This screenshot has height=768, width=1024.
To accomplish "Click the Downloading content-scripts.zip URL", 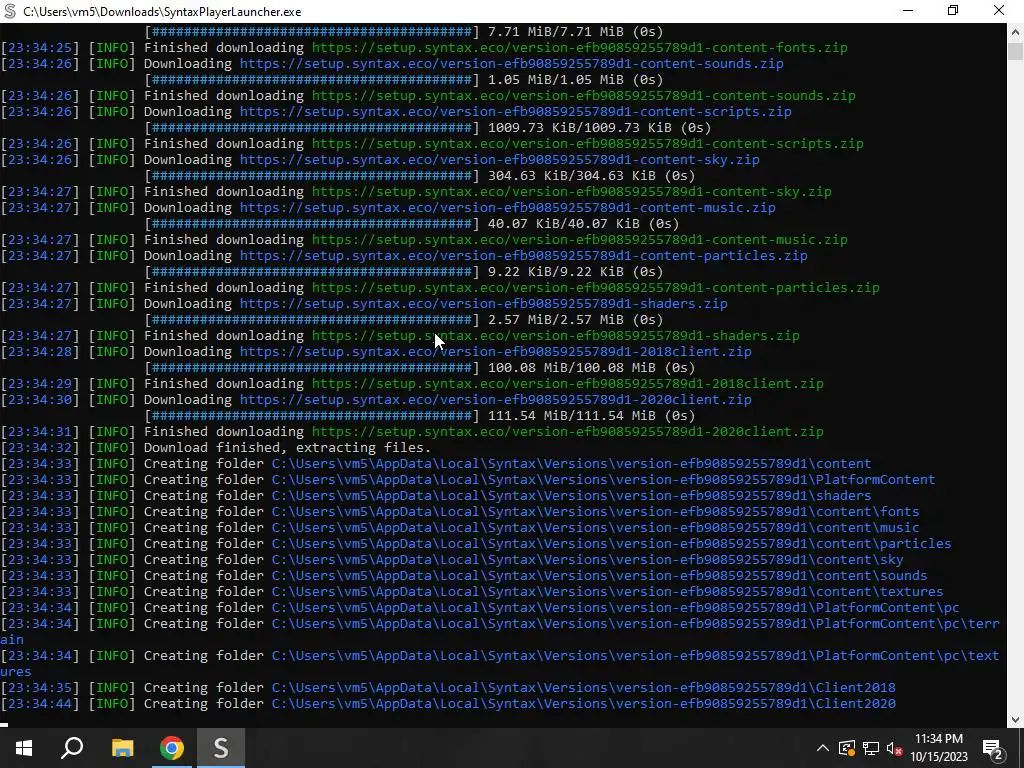I will [x=515, y=112].
